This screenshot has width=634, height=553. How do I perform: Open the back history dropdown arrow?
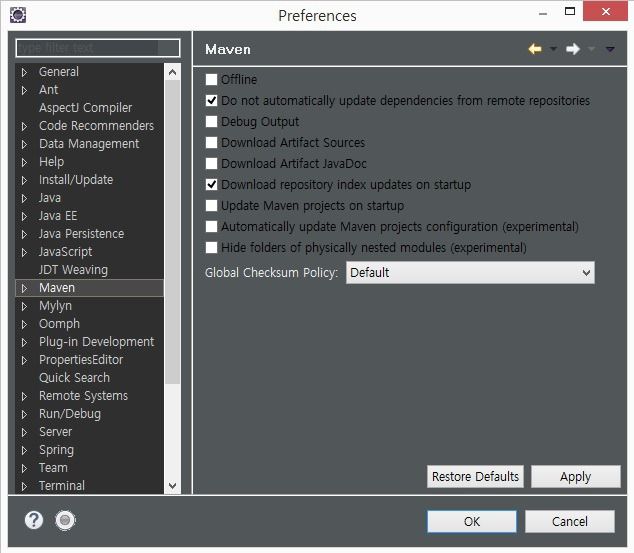pyautogui.click(x=553, y=49)
